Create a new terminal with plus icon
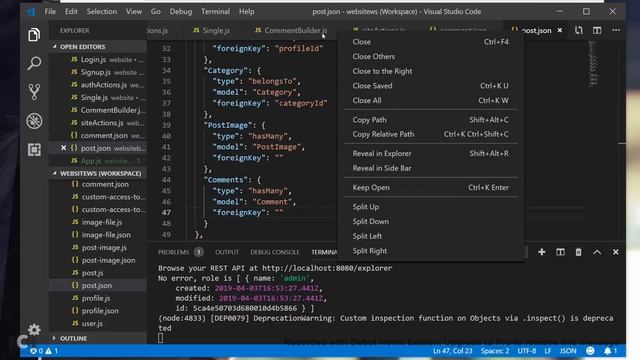Screen dimensions: 640x360 pos(542,252)
